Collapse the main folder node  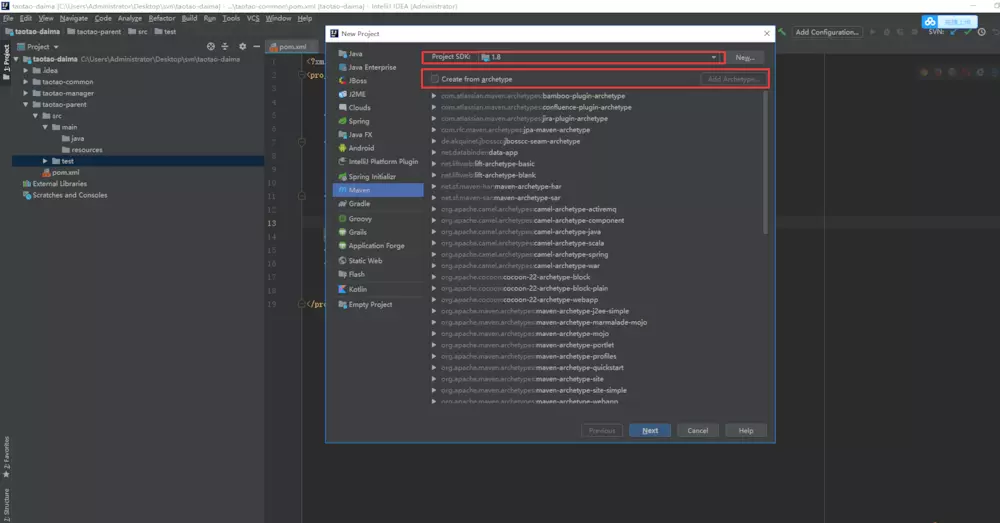(x=45, y=127)
